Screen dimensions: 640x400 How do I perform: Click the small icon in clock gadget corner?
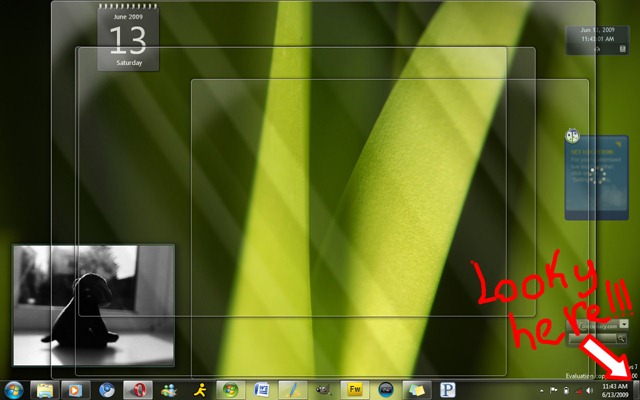point(622,49)
